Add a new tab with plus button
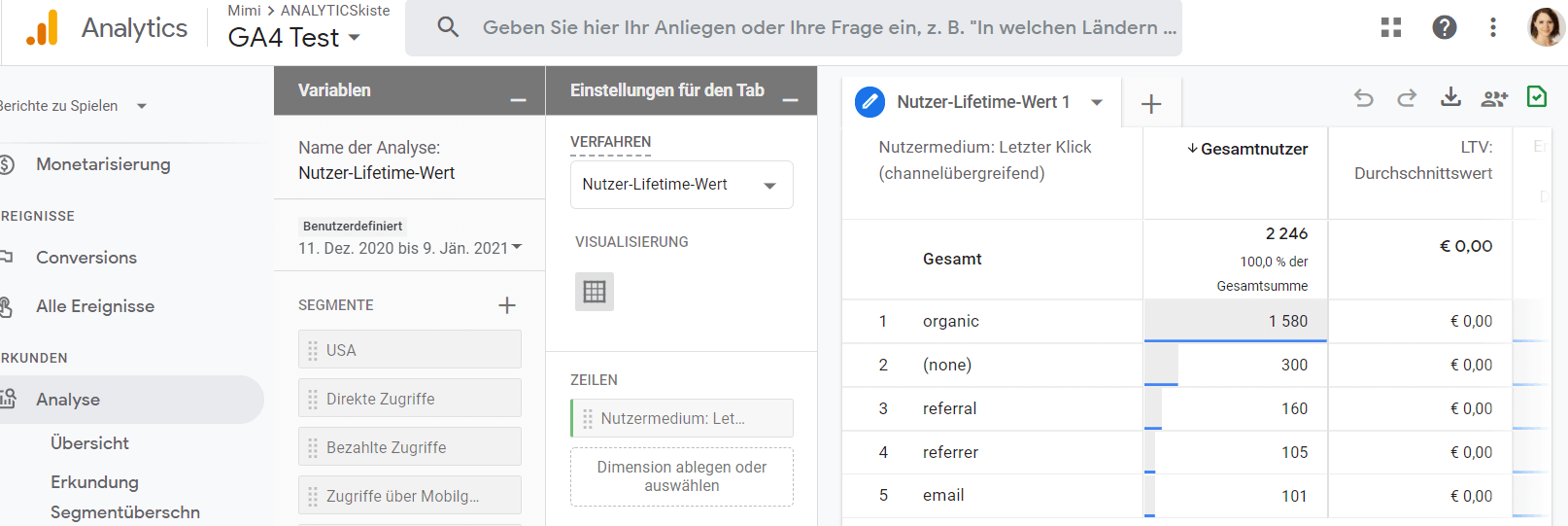 [x=1151, y=104]
